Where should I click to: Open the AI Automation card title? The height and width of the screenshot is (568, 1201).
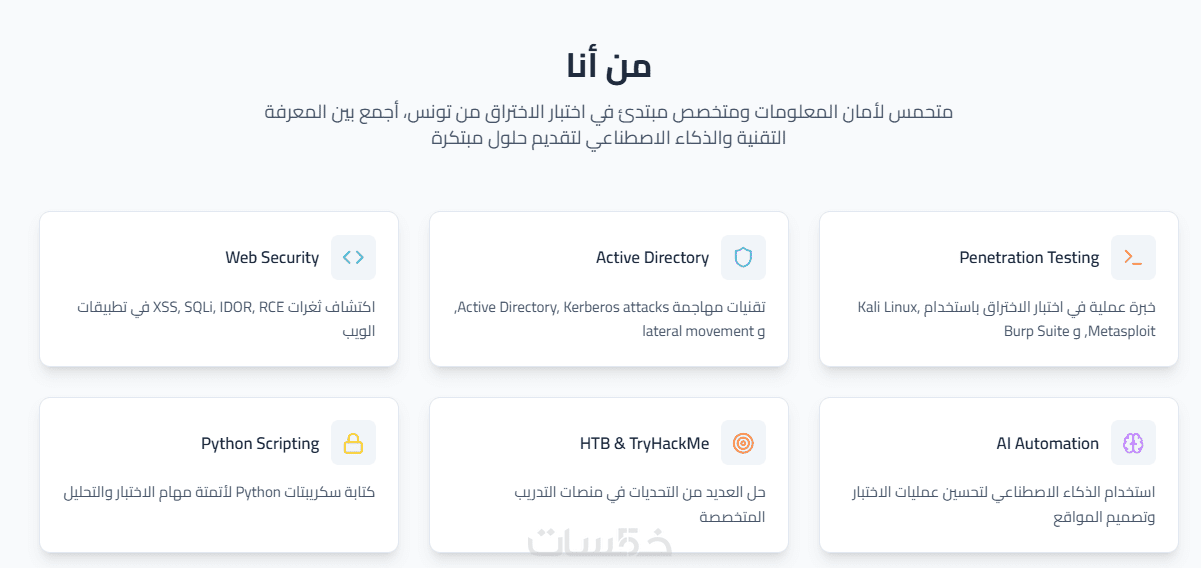[1047, 444]
